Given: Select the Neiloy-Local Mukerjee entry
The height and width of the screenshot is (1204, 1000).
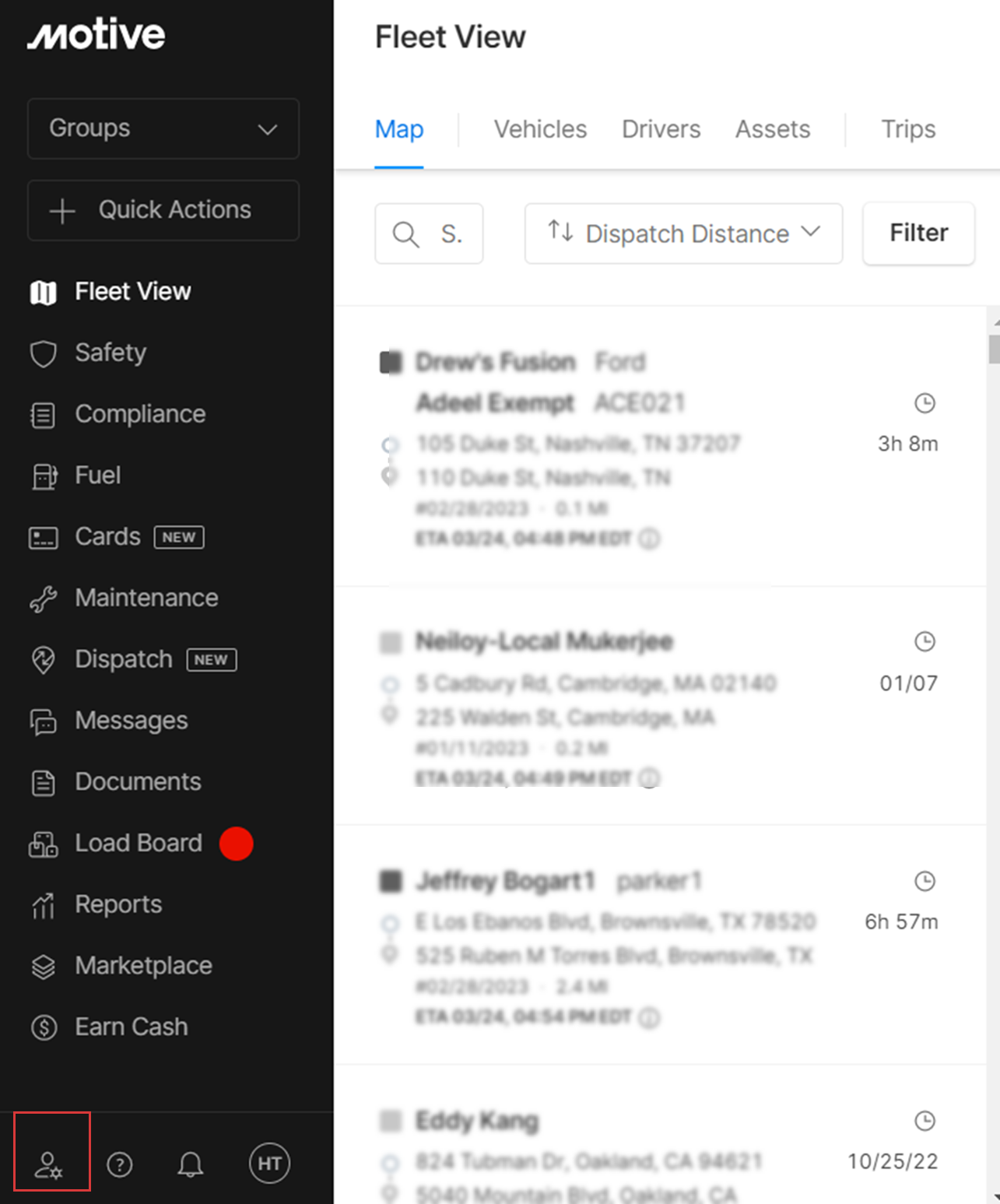Looking at the screenshot, I should (x=544, y=641).
